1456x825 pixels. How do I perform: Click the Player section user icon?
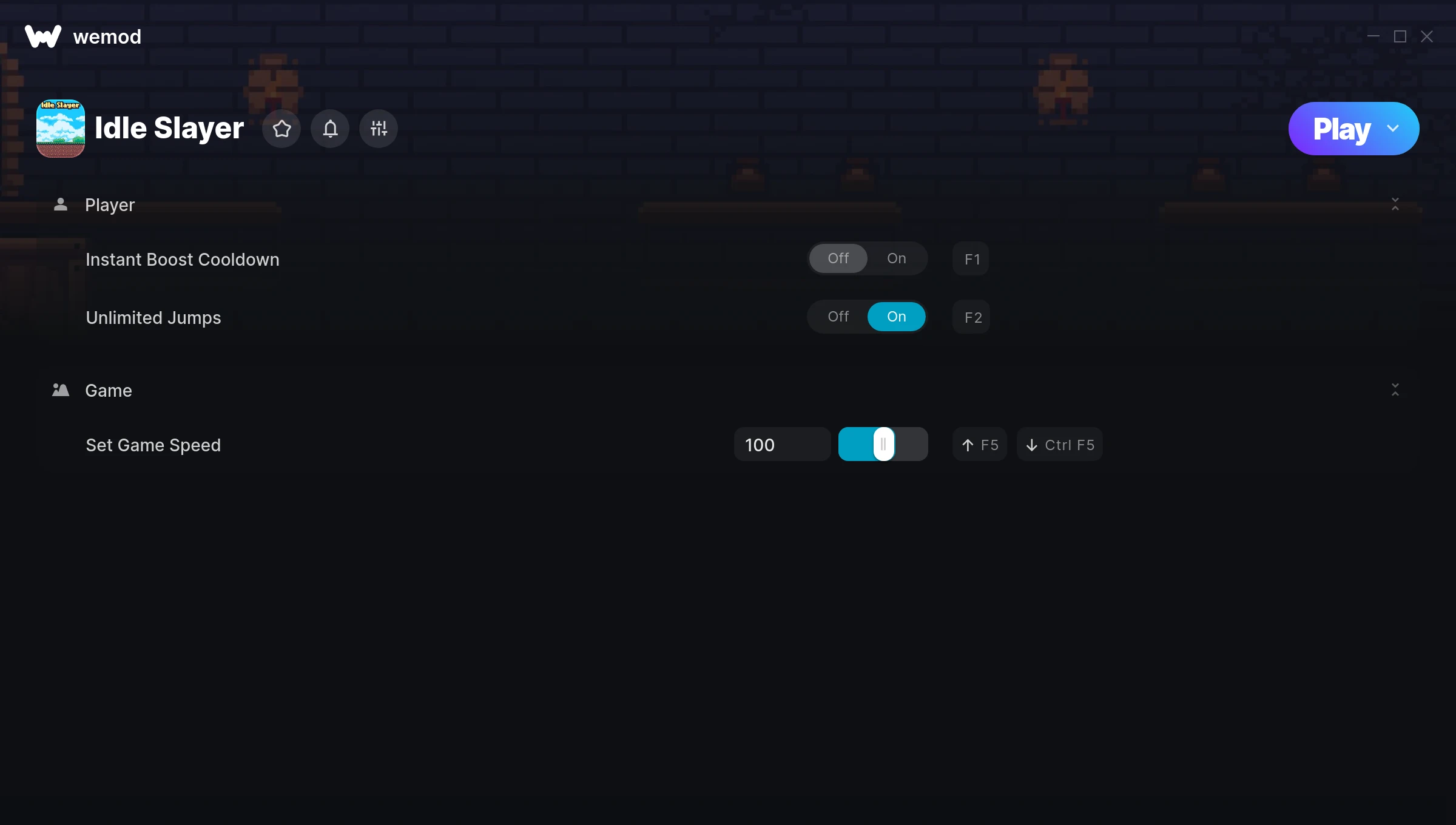61,205
